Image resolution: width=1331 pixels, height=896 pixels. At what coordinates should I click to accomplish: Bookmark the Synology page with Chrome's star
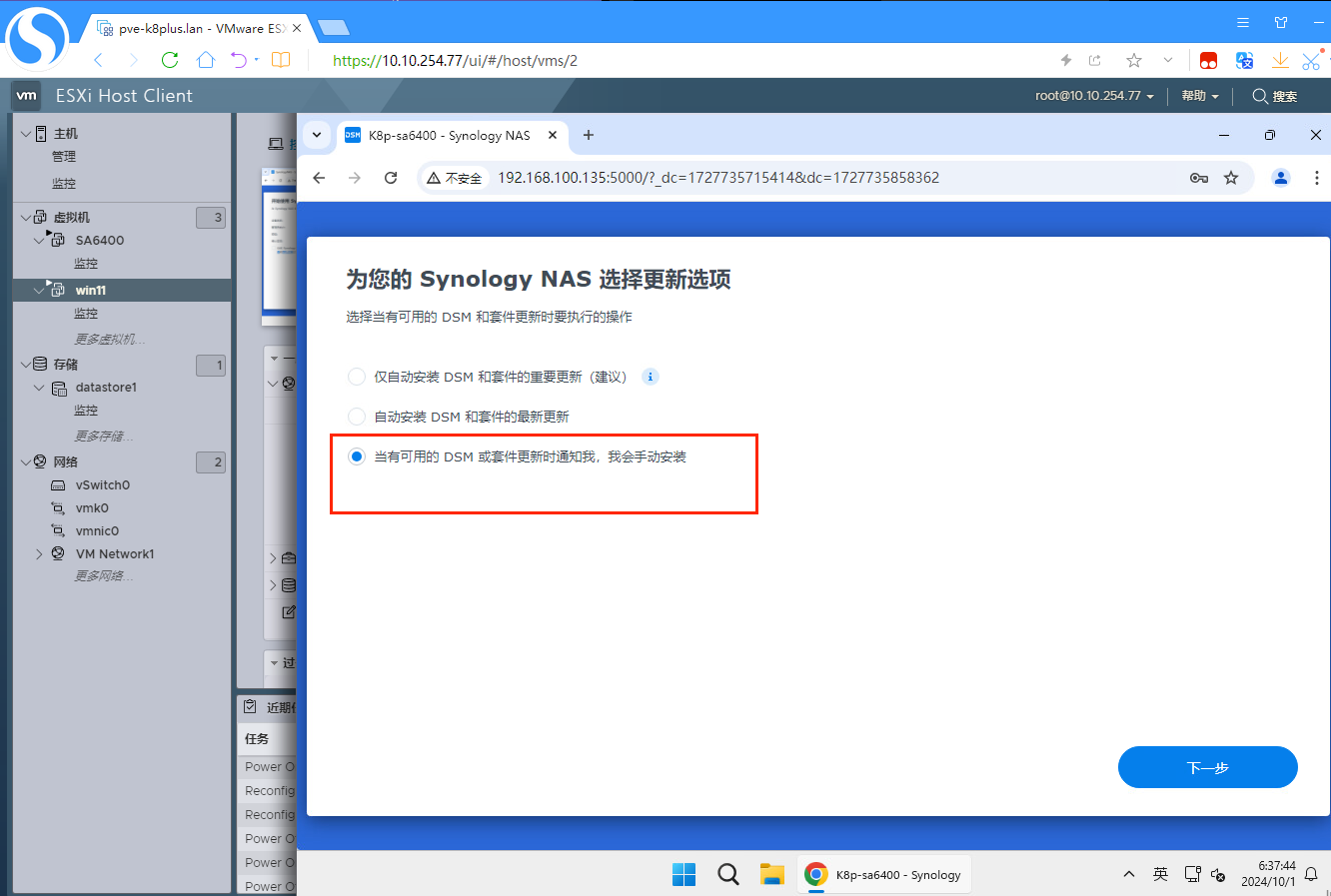(x=1231, y=178)
